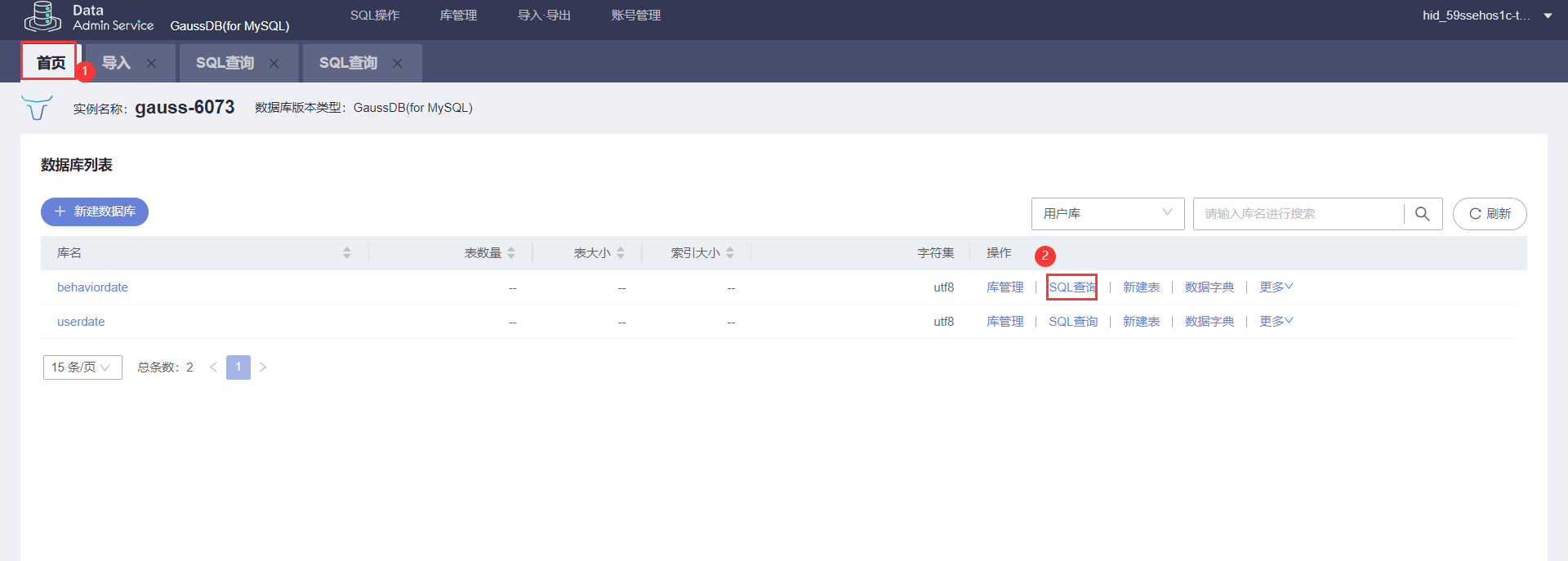Close the first SQL查询 tab
This screenshot has width=1568, height=561.
point(274,64)
